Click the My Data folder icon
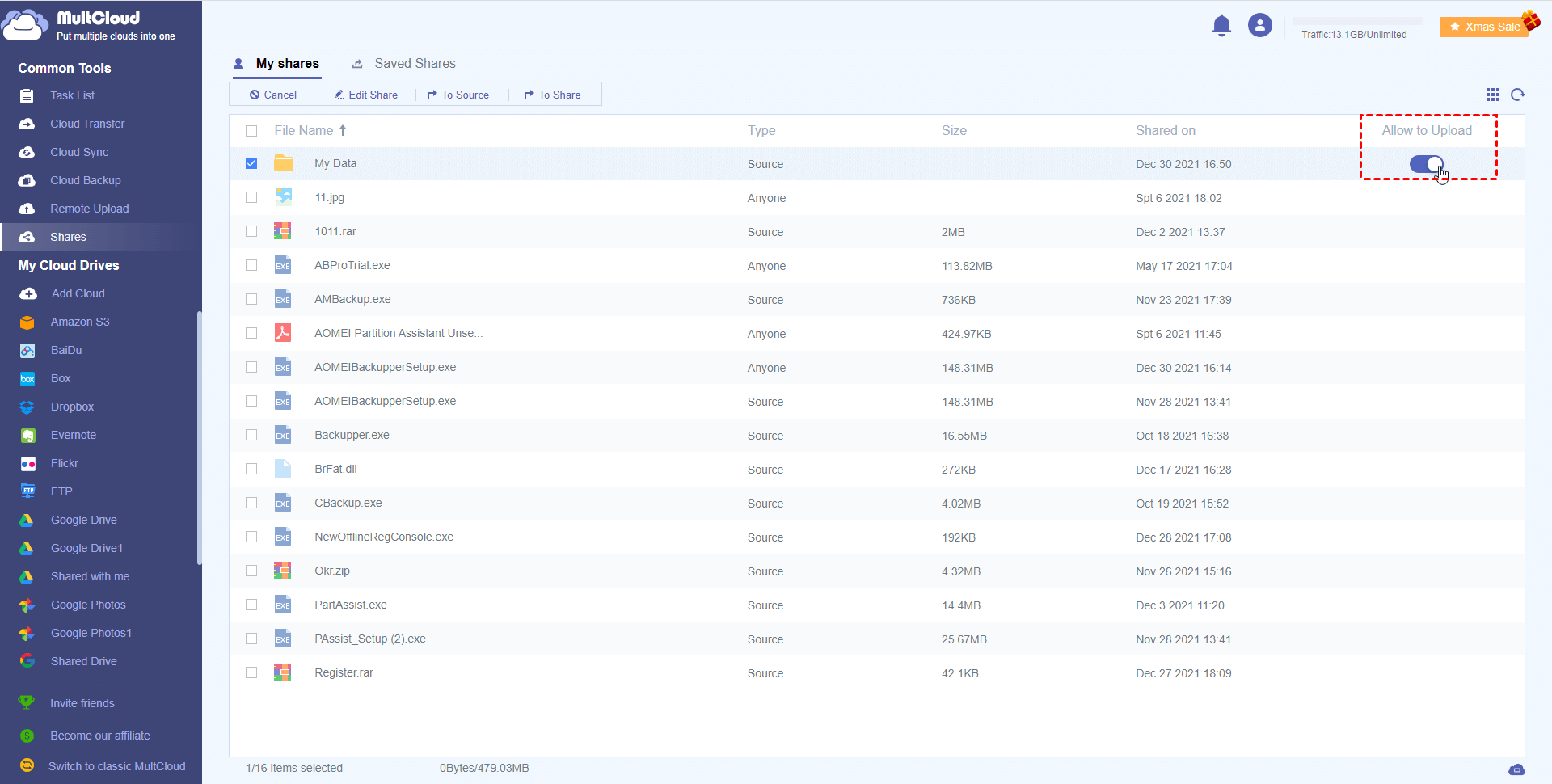The height and width of the screenshot is (784, 1552). [283, 163]
